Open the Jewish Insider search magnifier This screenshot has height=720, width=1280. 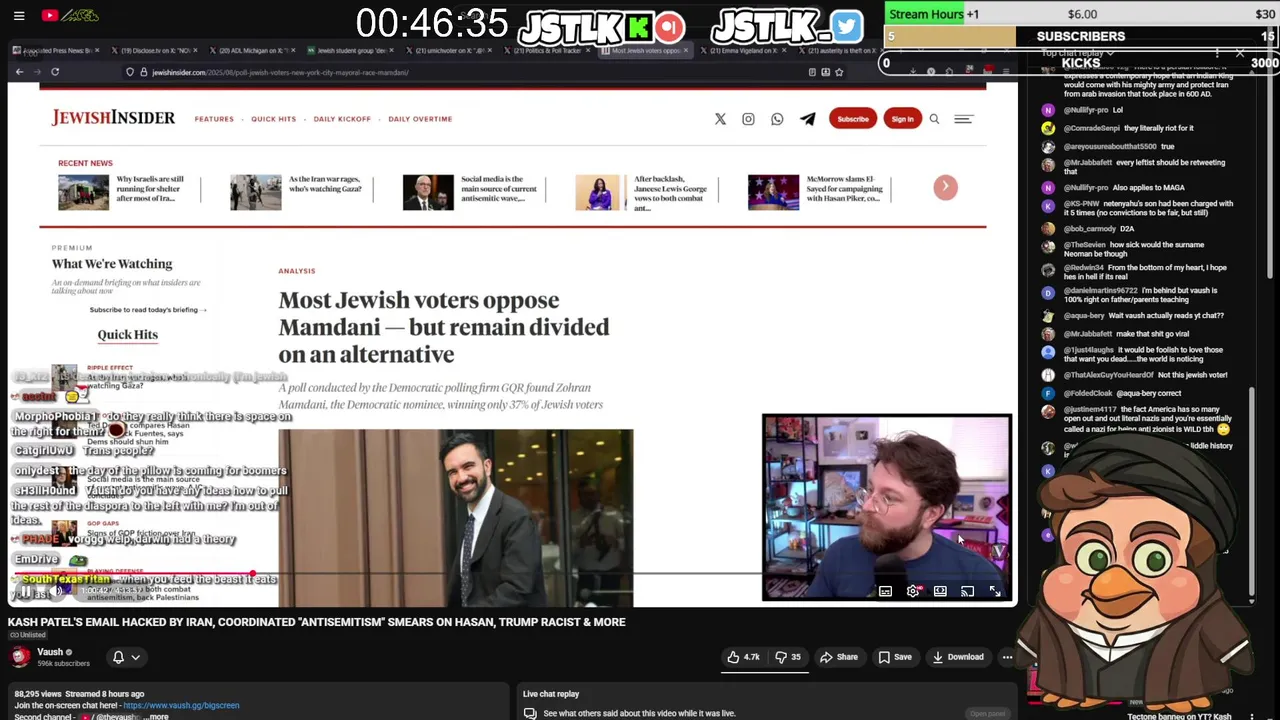coord(934,119)
